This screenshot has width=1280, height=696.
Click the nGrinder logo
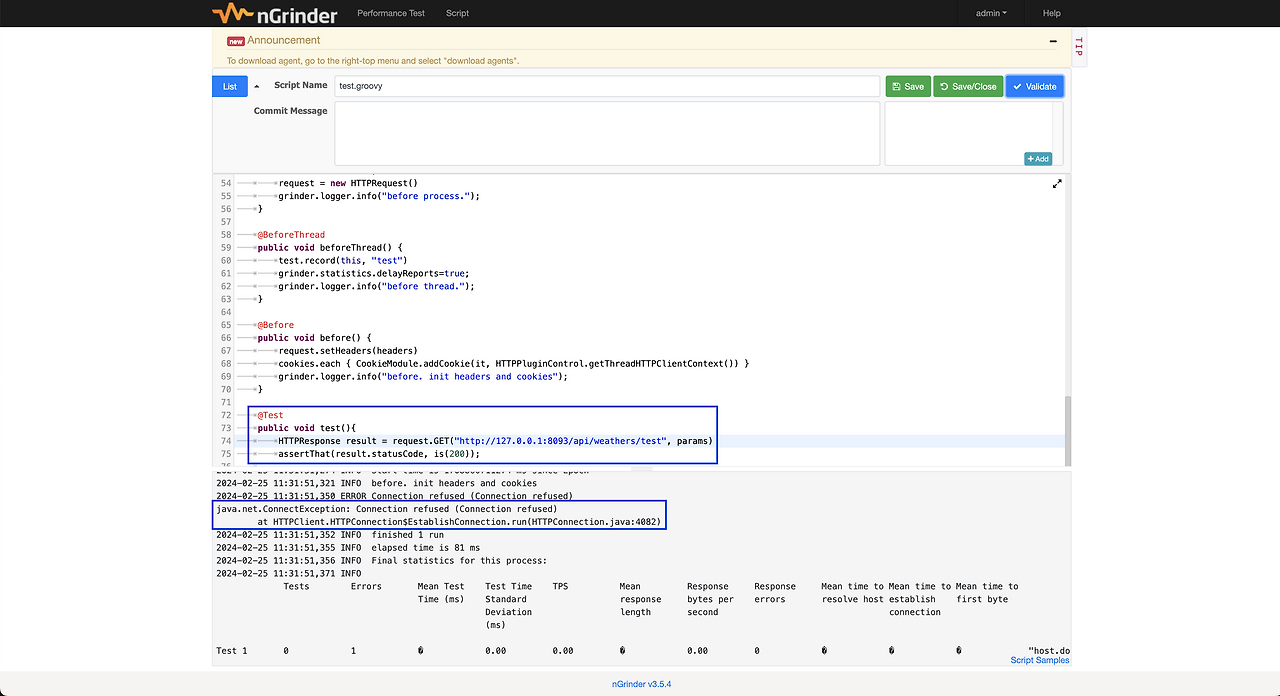(x=275, y=14)
